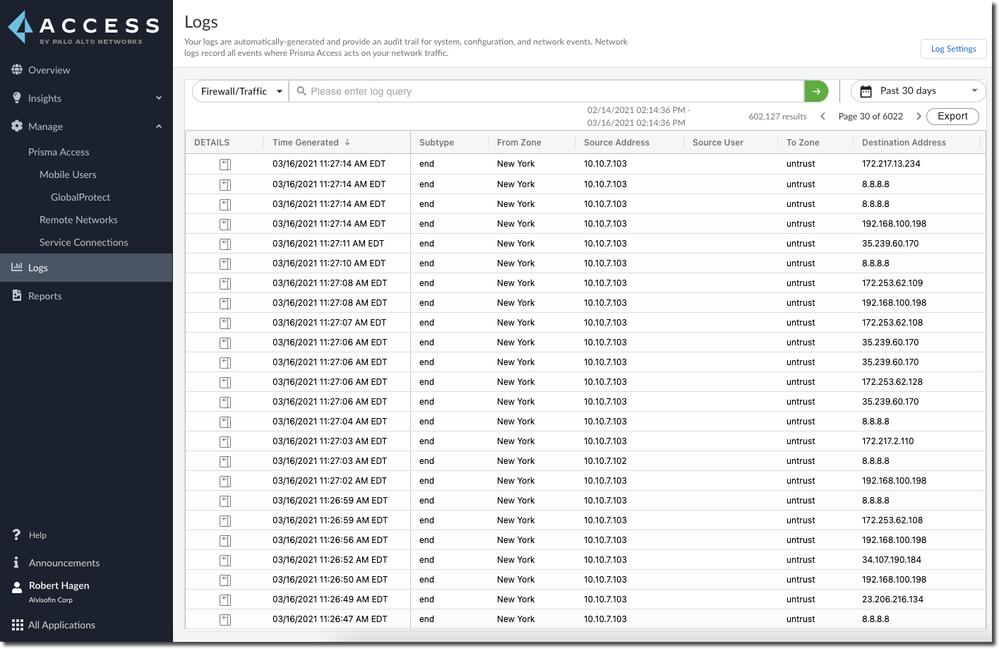Open details icon for 10.10.7.102 source row

tap(225, 461)
